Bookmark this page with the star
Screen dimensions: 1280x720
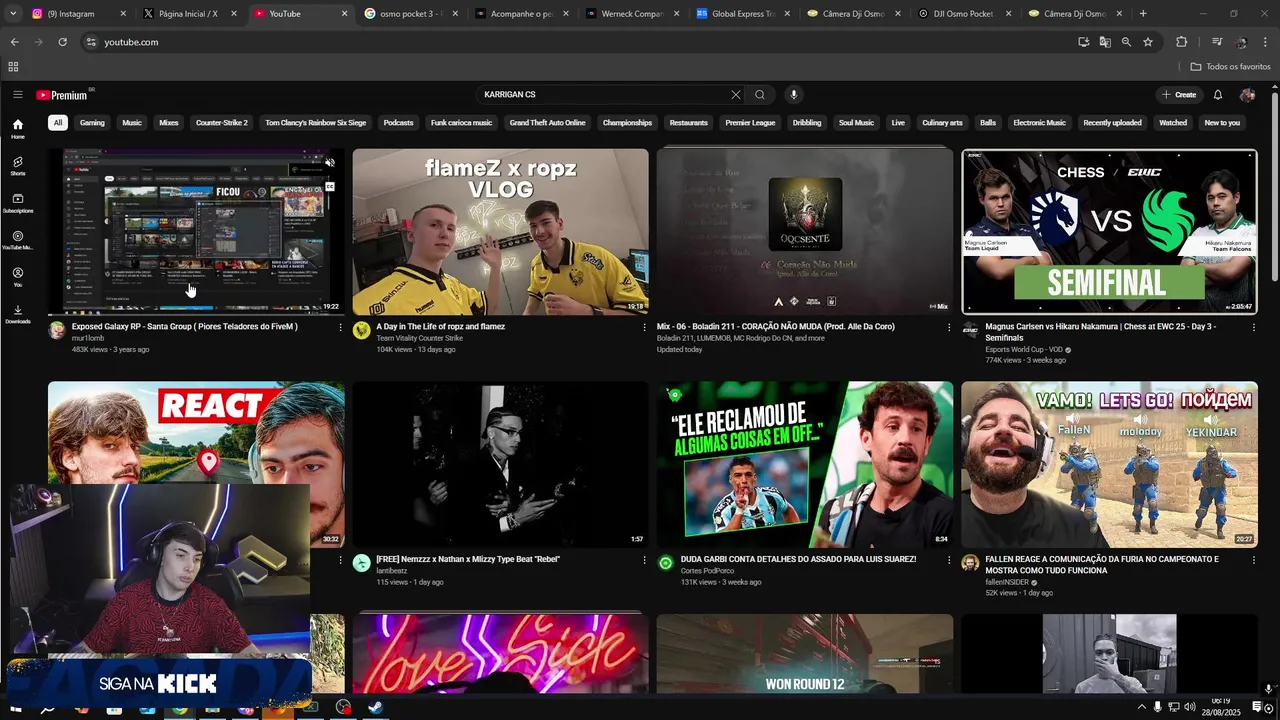[x=1148, y=42]
